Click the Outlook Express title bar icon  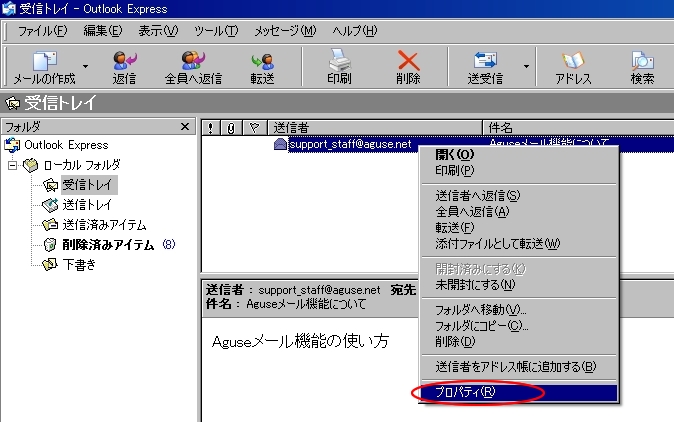tap(9, 9)
